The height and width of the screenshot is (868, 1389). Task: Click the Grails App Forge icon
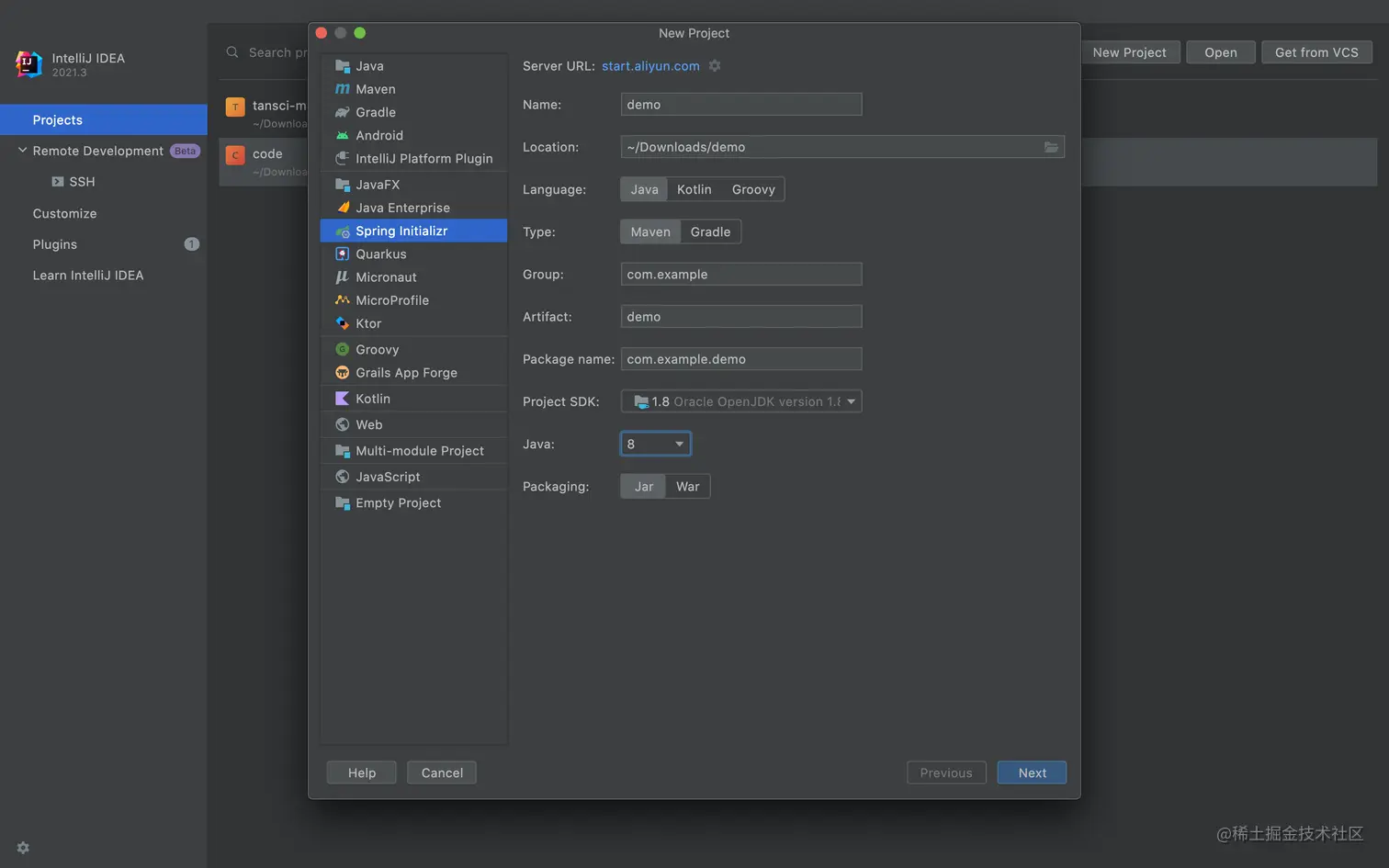[x=343, y=373]
